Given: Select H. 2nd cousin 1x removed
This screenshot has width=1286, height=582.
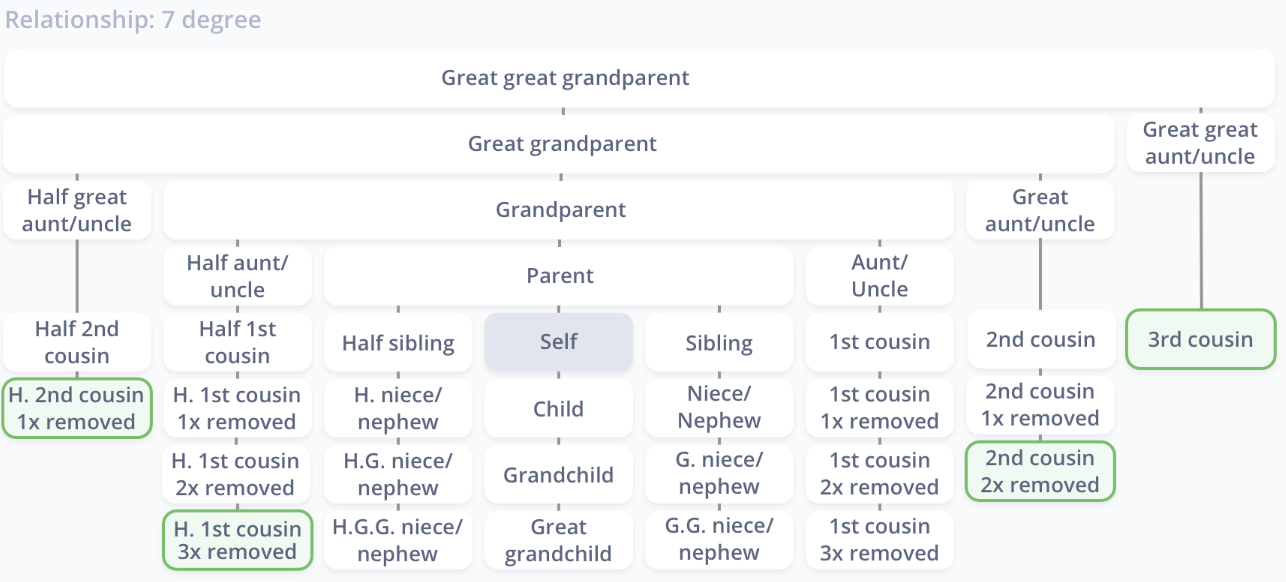Looking at the screenshot, I should pos(77,408).
